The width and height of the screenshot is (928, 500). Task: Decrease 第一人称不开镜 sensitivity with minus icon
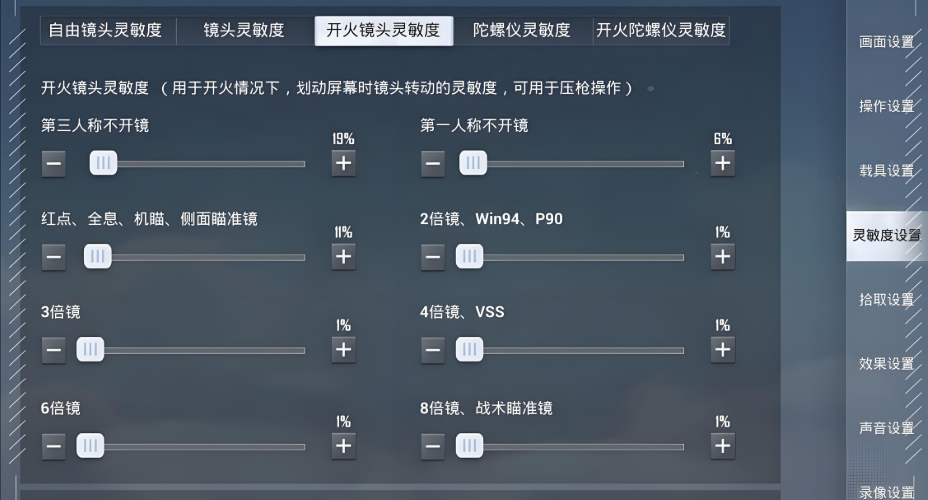point(433,163)
